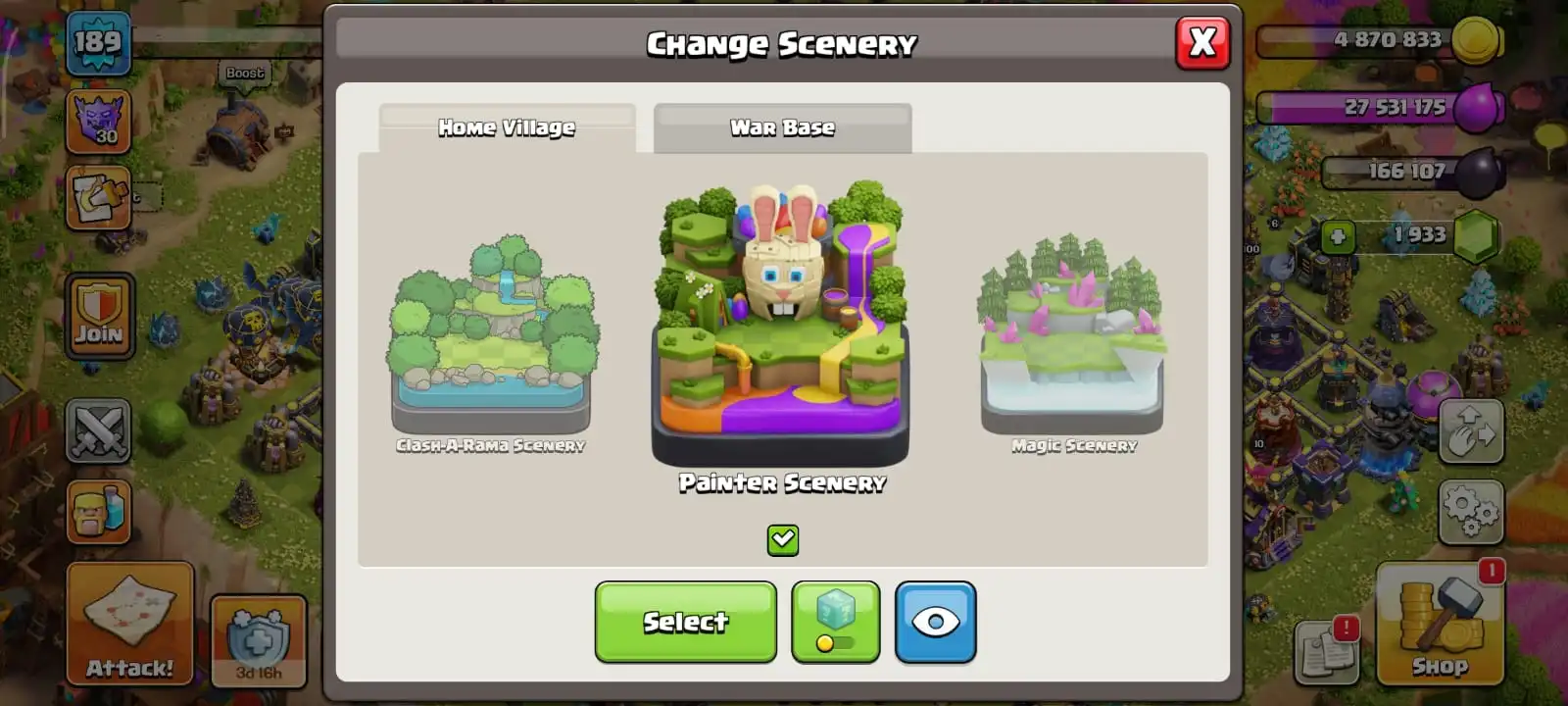Open the crossed swords battle log icon
Viewport: 1568px width, 706px height.
[98, 430]
